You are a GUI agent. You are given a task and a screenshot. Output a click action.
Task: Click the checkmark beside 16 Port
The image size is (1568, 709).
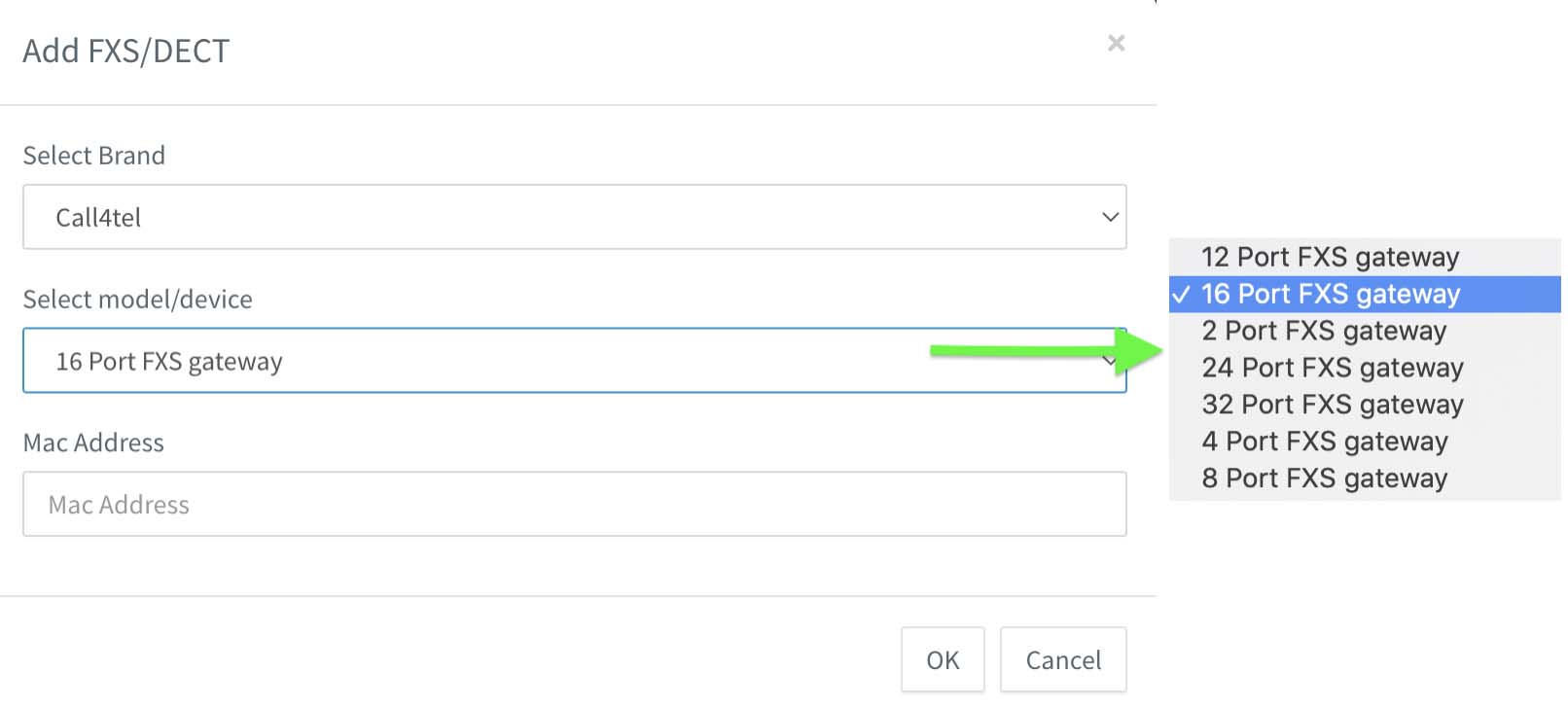1181,294
